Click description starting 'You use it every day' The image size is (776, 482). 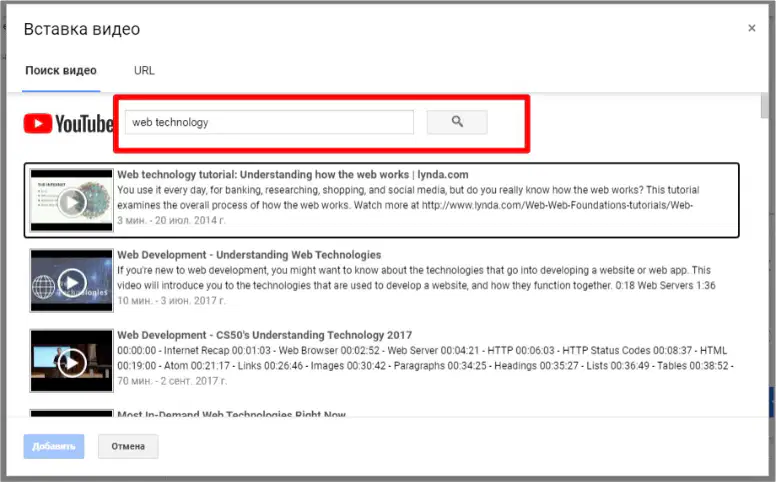pos(408,197)
